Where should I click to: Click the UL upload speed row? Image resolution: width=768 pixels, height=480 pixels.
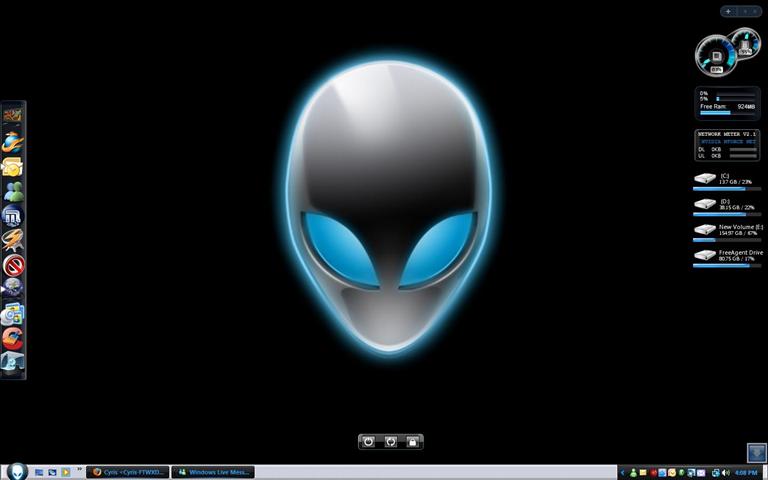(x=727, y=156)
